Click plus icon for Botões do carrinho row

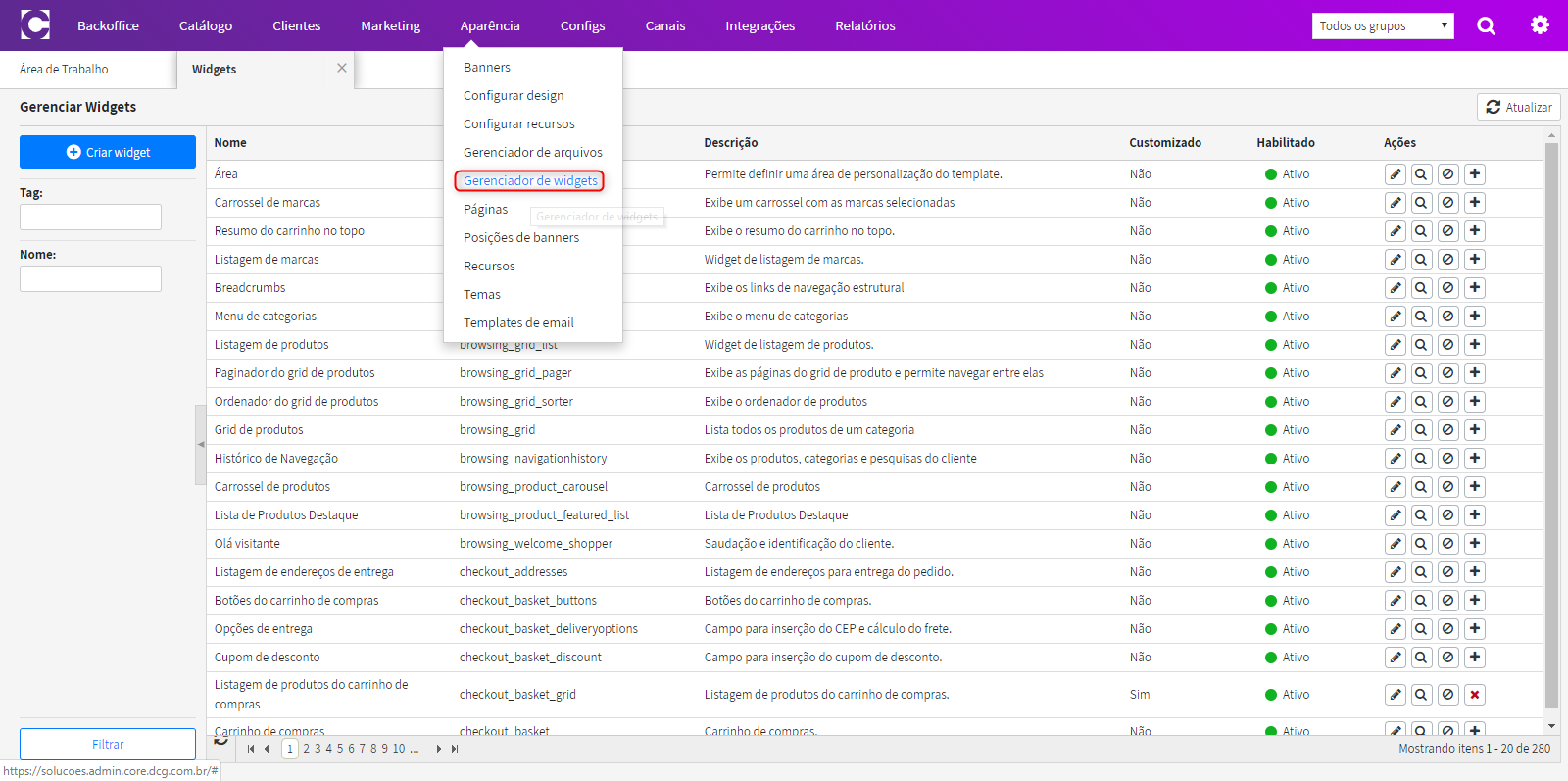point(1474,601)
